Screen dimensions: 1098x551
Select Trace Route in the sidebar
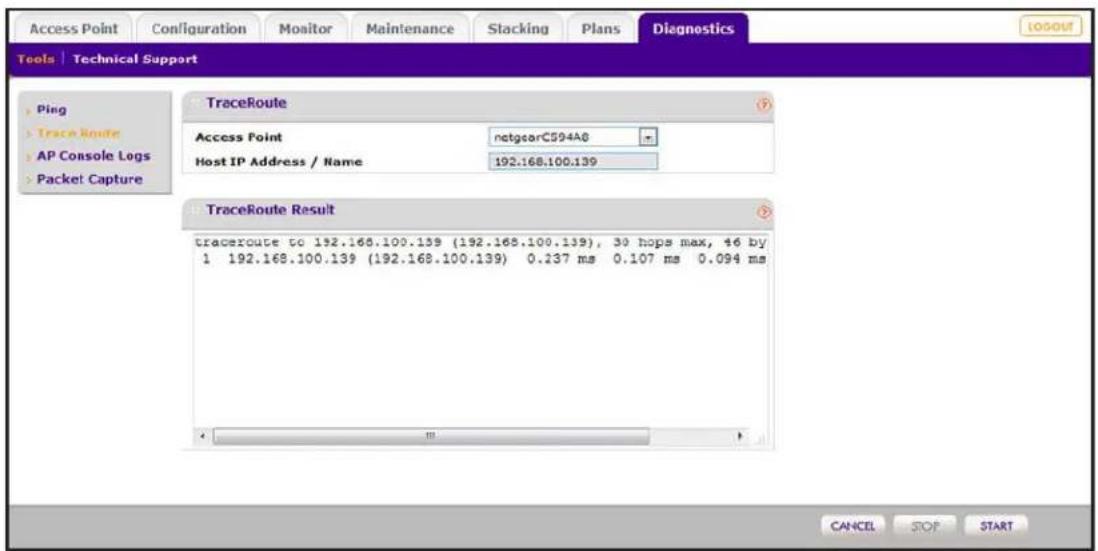click(78, 132)
